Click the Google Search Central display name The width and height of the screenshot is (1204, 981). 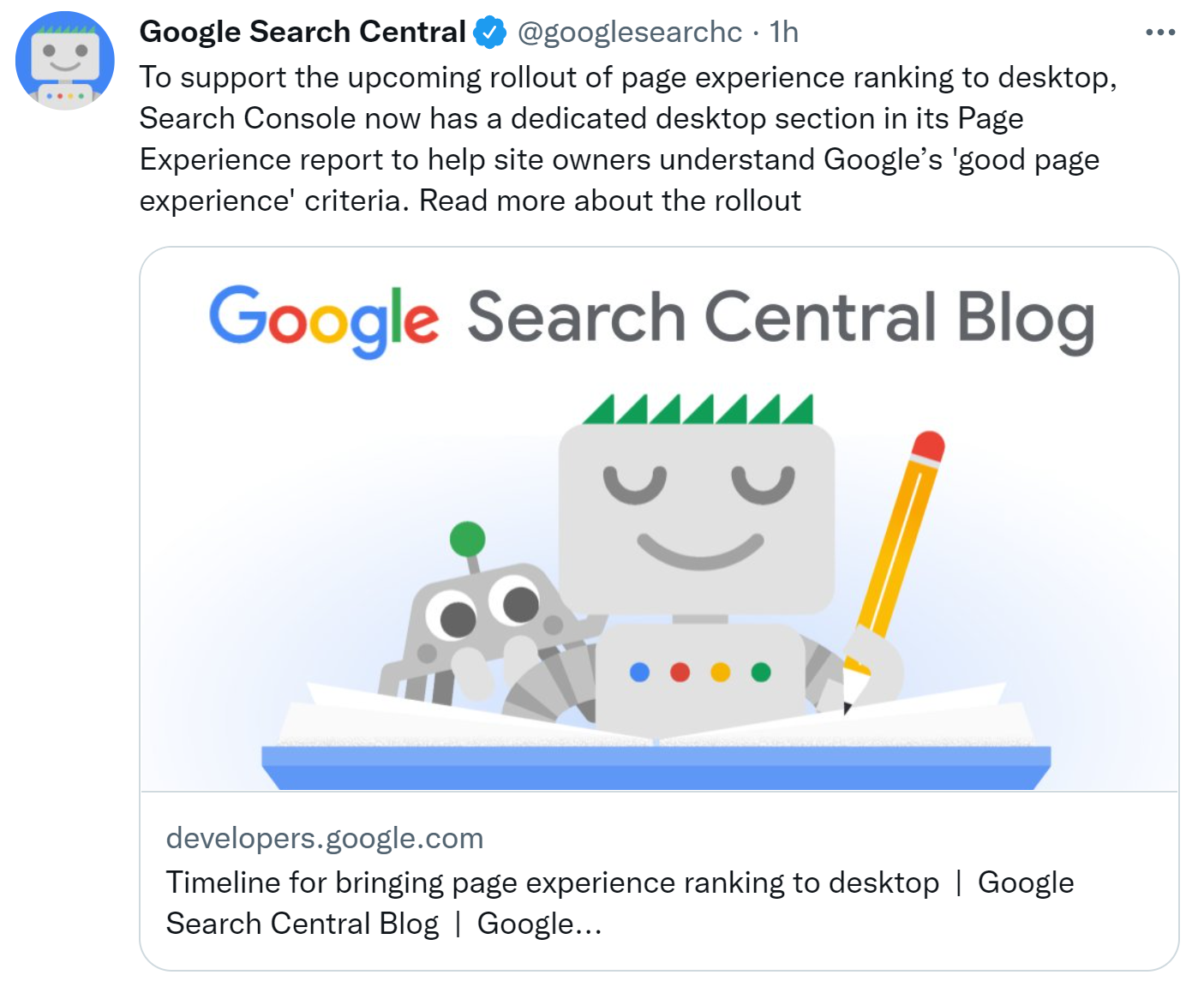coord(302,32)
